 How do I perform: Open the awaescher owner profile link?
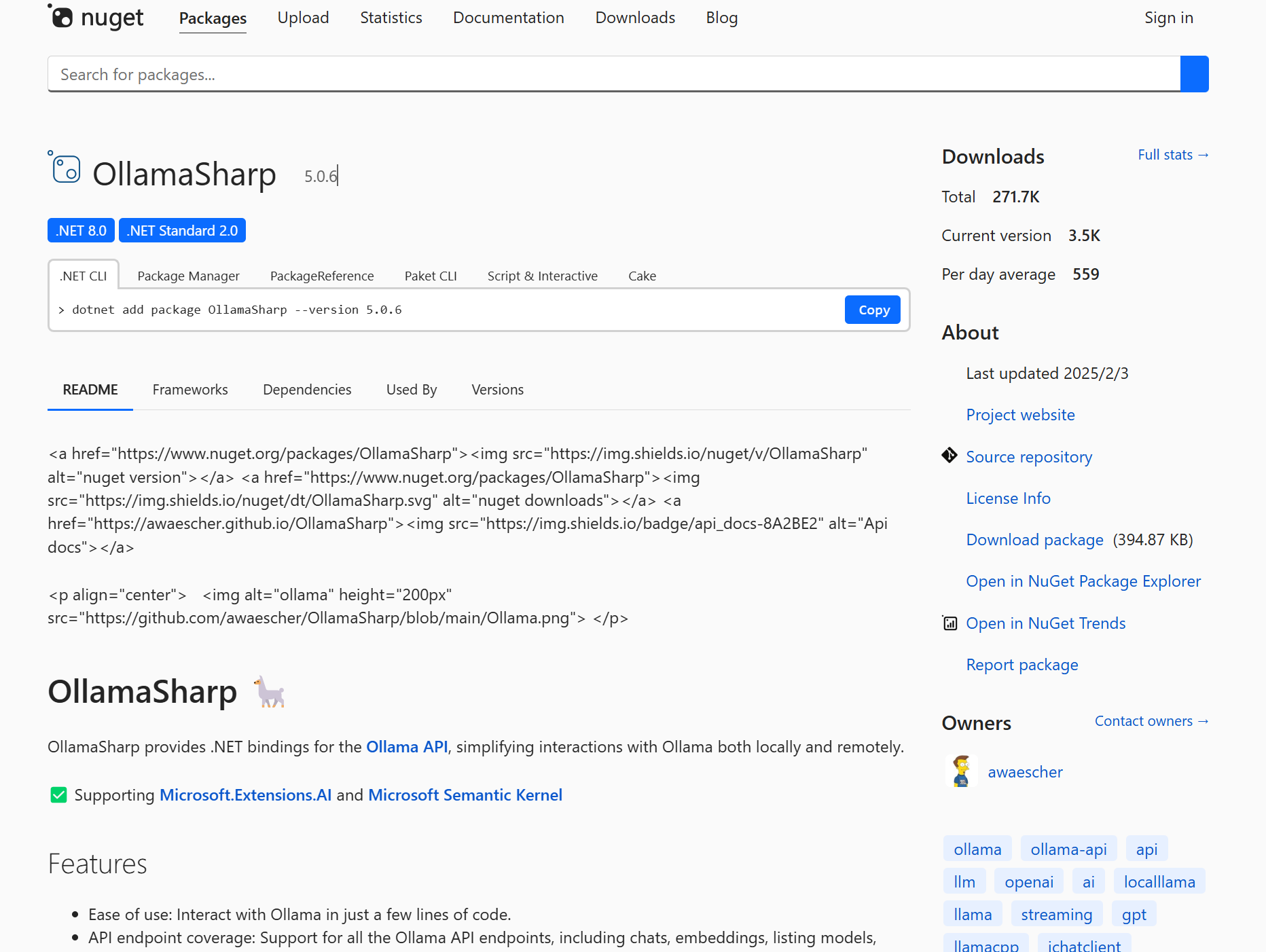click(1025, 772)
